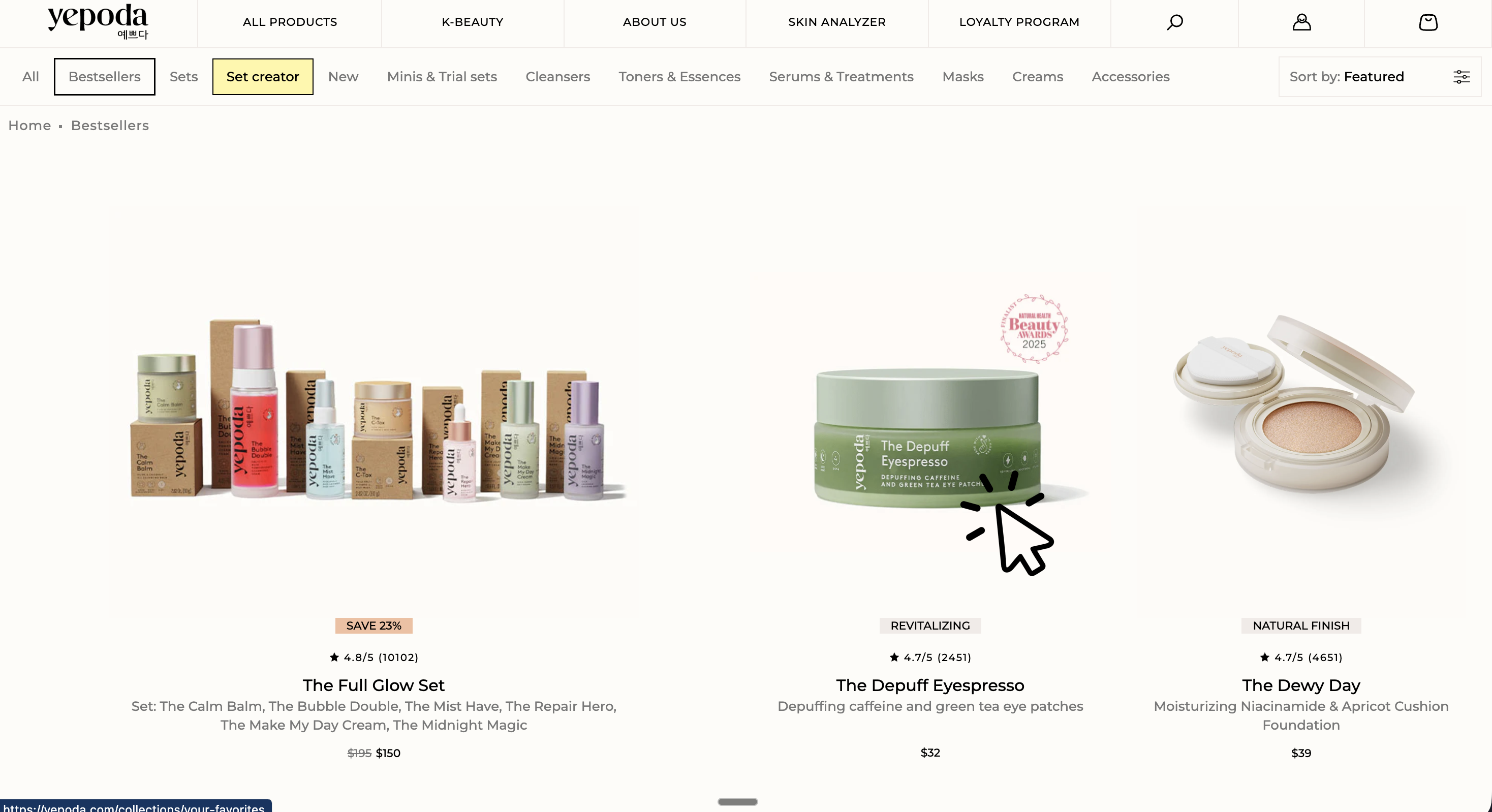Click The Full Glow Set product image

374,413
